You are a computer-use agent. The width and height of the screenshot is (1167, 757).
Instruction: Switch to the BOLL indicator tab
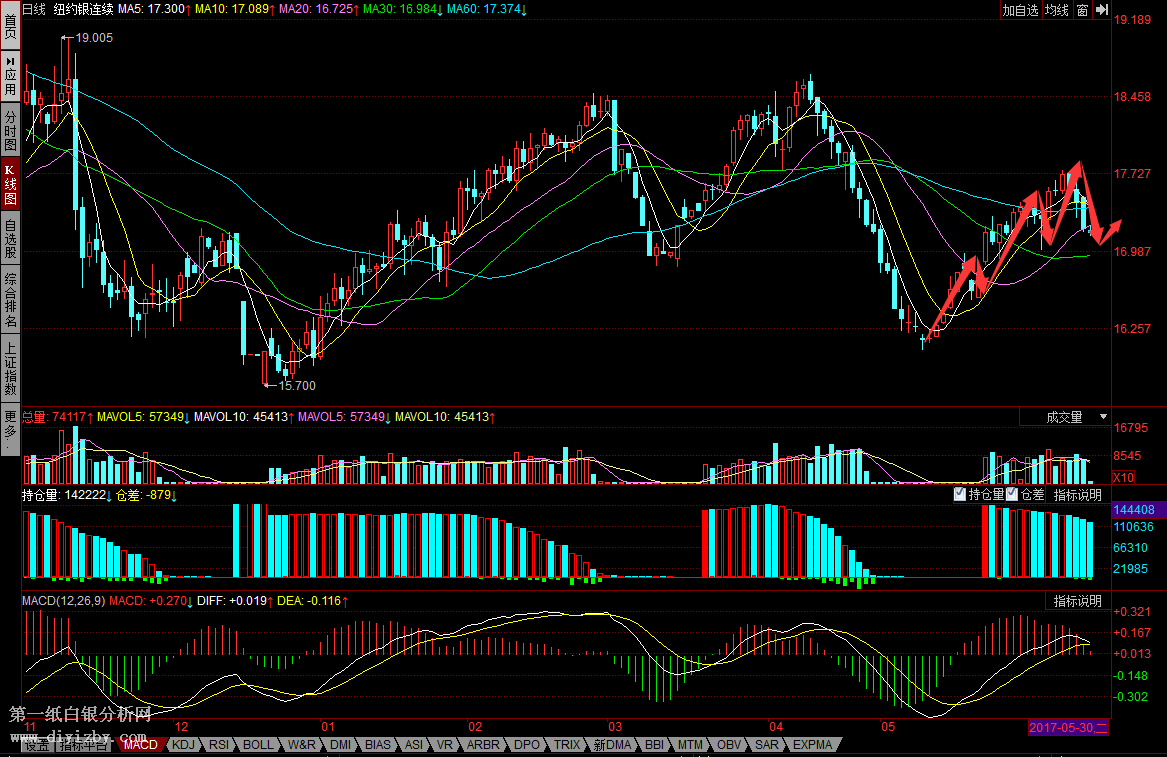(258, 745)
